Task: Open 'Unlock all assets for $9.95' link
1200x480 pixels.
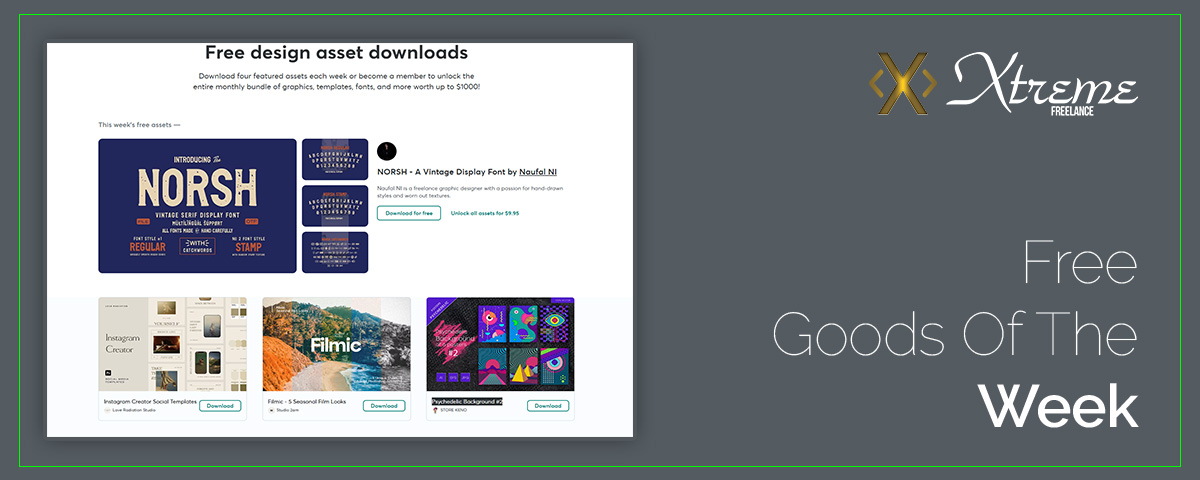Action: pyautogui.click(x=485, y=213)
